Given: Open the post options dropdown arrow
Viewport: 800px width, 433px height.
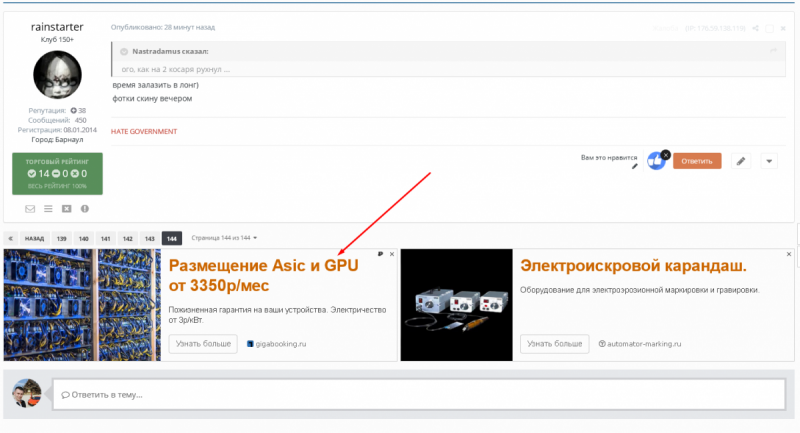Looking at the screenshot, I should pyautogui.click(x=769, y=161).
